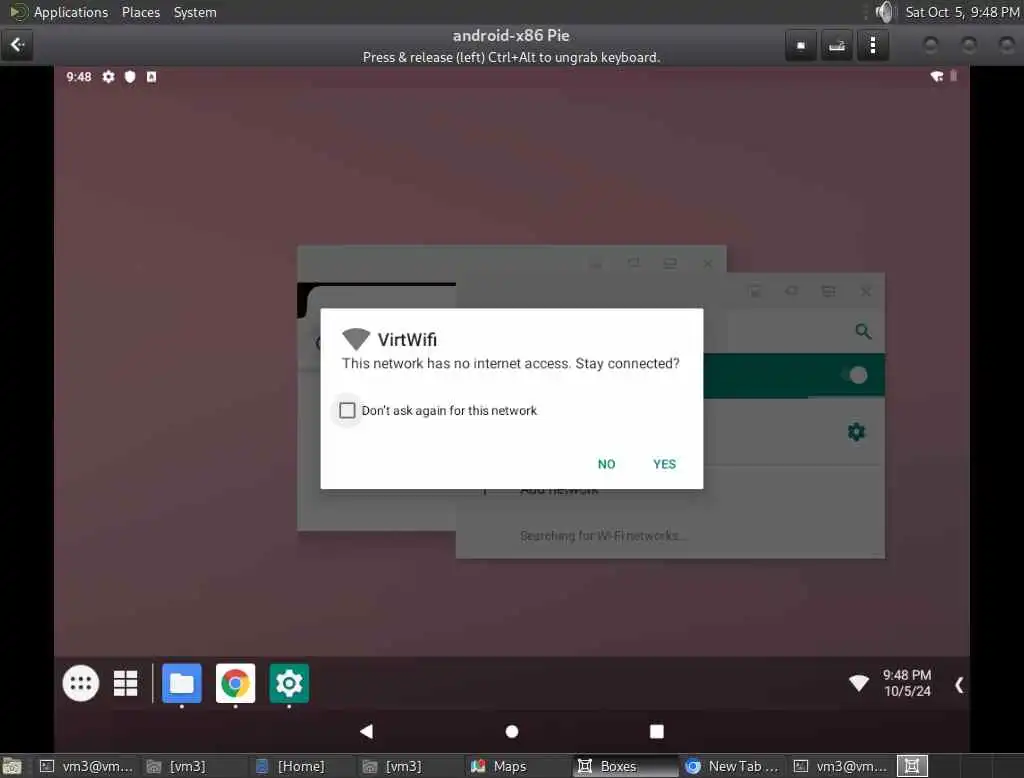The height and width of the screenshot is (778, 1024).
Task: Click the volume speaker icon in top panel
Action: pyautogui.click(x=884, y=12)
